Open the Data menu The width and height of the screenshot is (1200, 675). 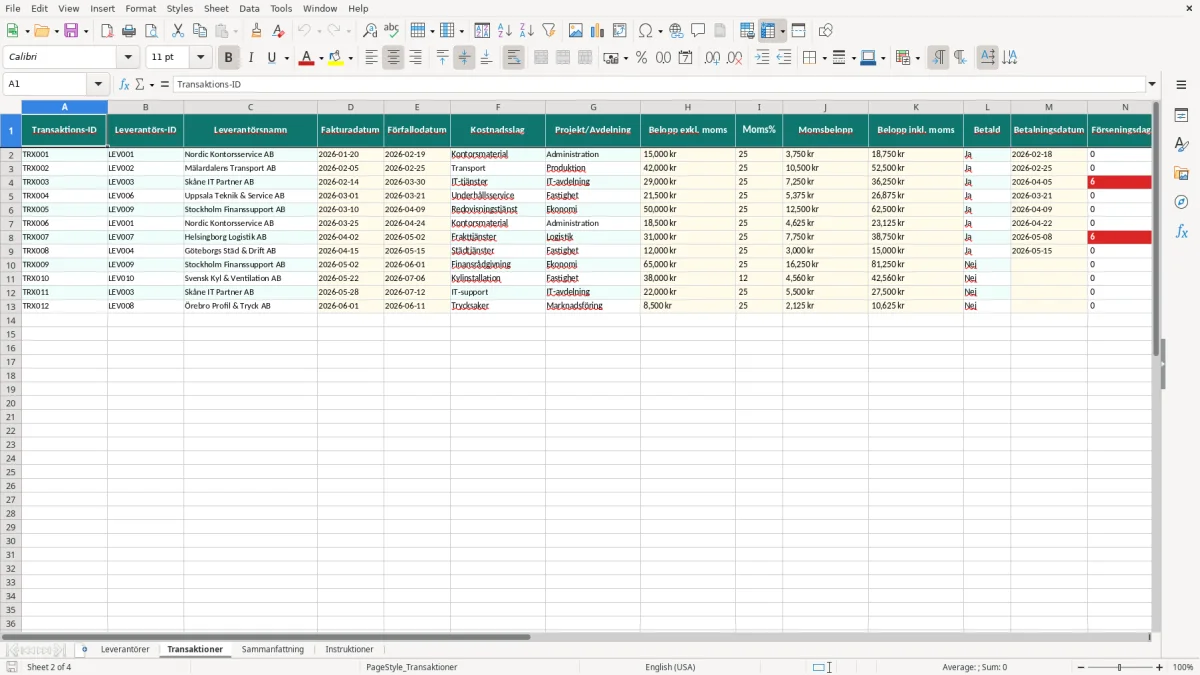point(249,8)
